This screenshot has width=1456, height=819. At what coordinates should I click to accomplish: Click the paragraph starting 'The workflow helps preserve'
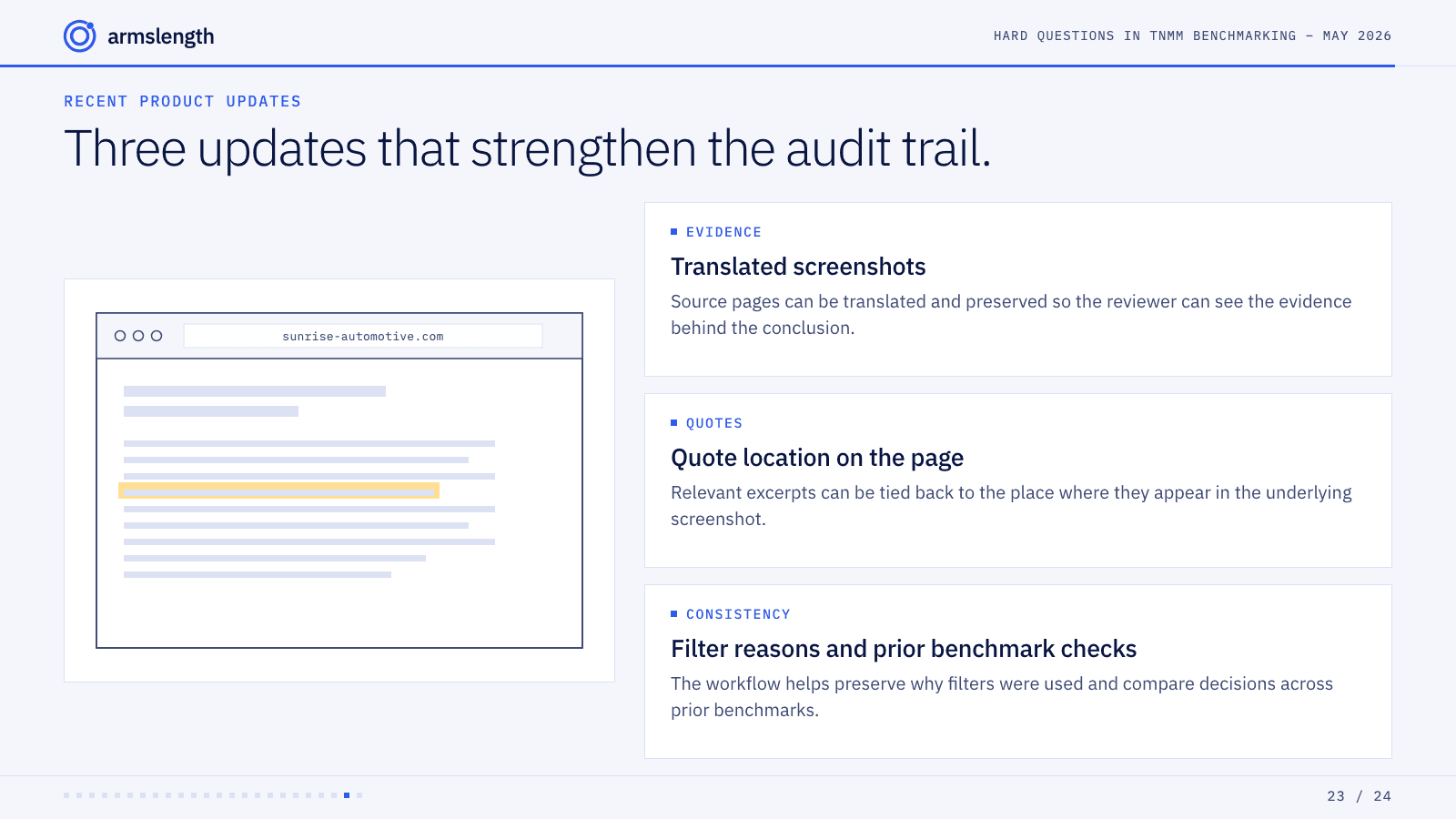point(1002,697)
